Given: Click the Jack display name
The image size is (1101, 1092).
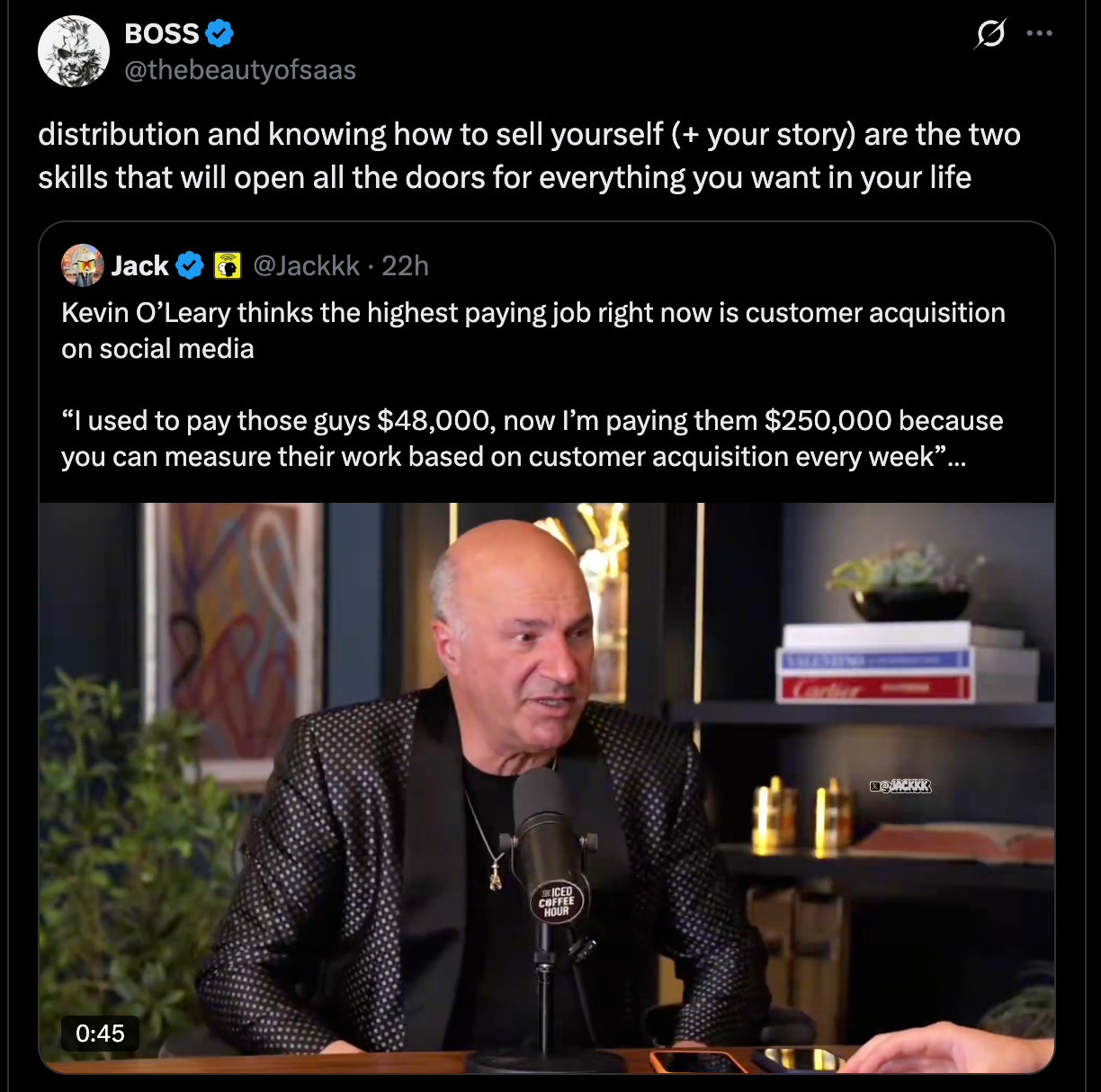Looking at the screenshot, I should coord(140,265).
